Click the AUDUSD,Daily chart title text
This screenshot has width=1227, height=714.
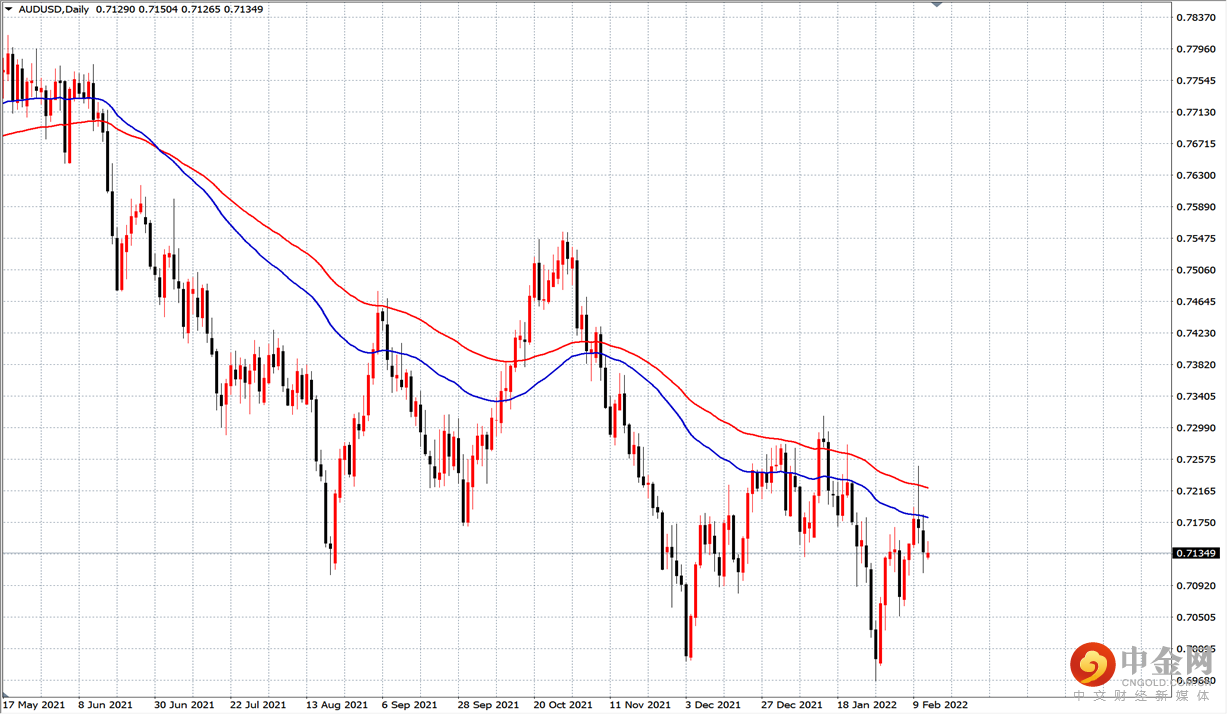[x=53, y=9]
